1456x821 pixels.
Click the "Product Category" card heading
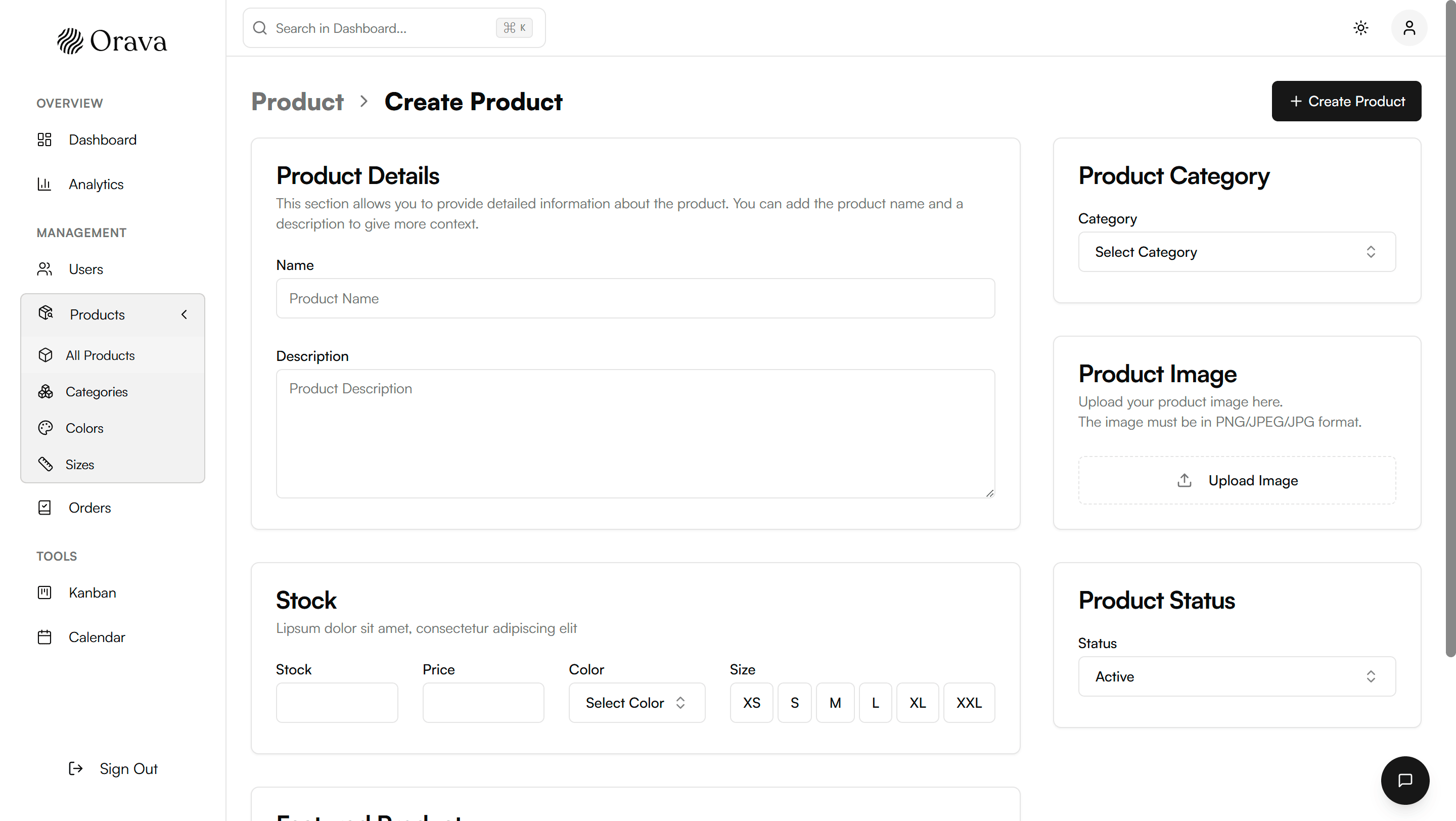(1173, 176)
